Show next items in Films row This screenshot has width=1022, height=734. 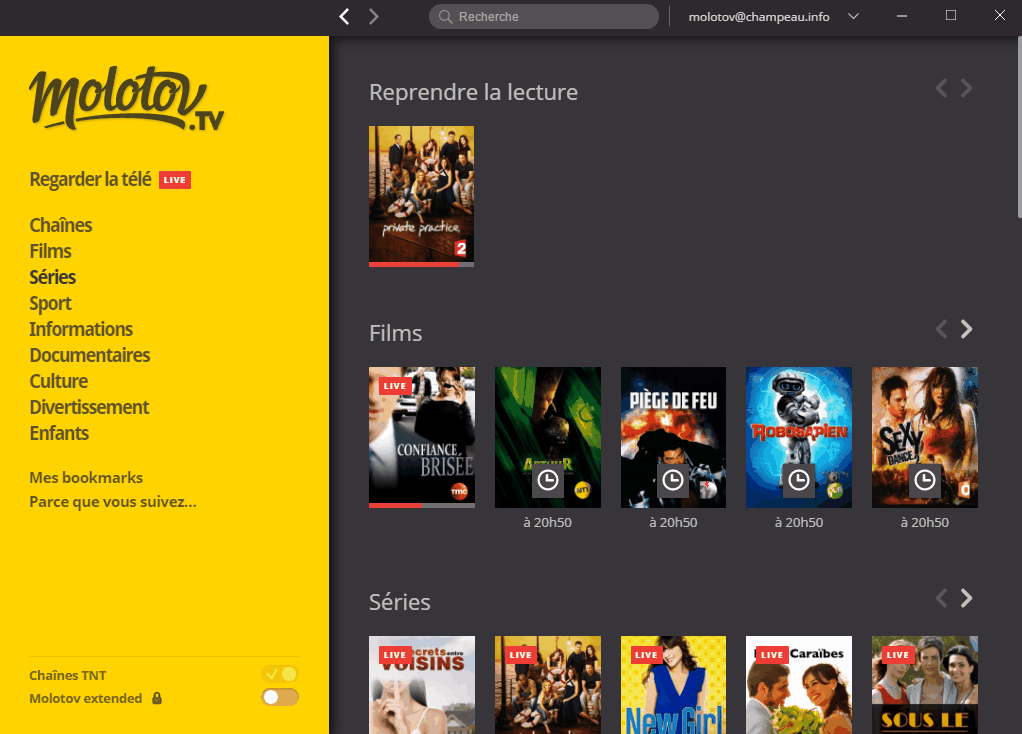click(x=967, y=329)
